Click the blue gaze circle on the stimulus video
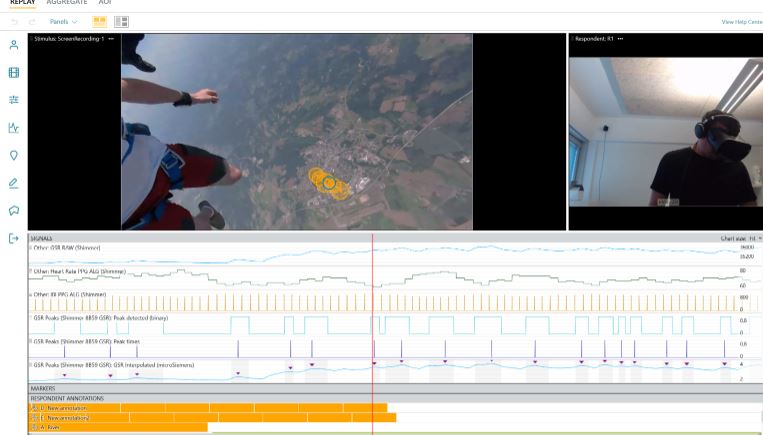Image resolution: width=763 pixels, height=435 pixels. pyautogui.click(x=329, y=183)
